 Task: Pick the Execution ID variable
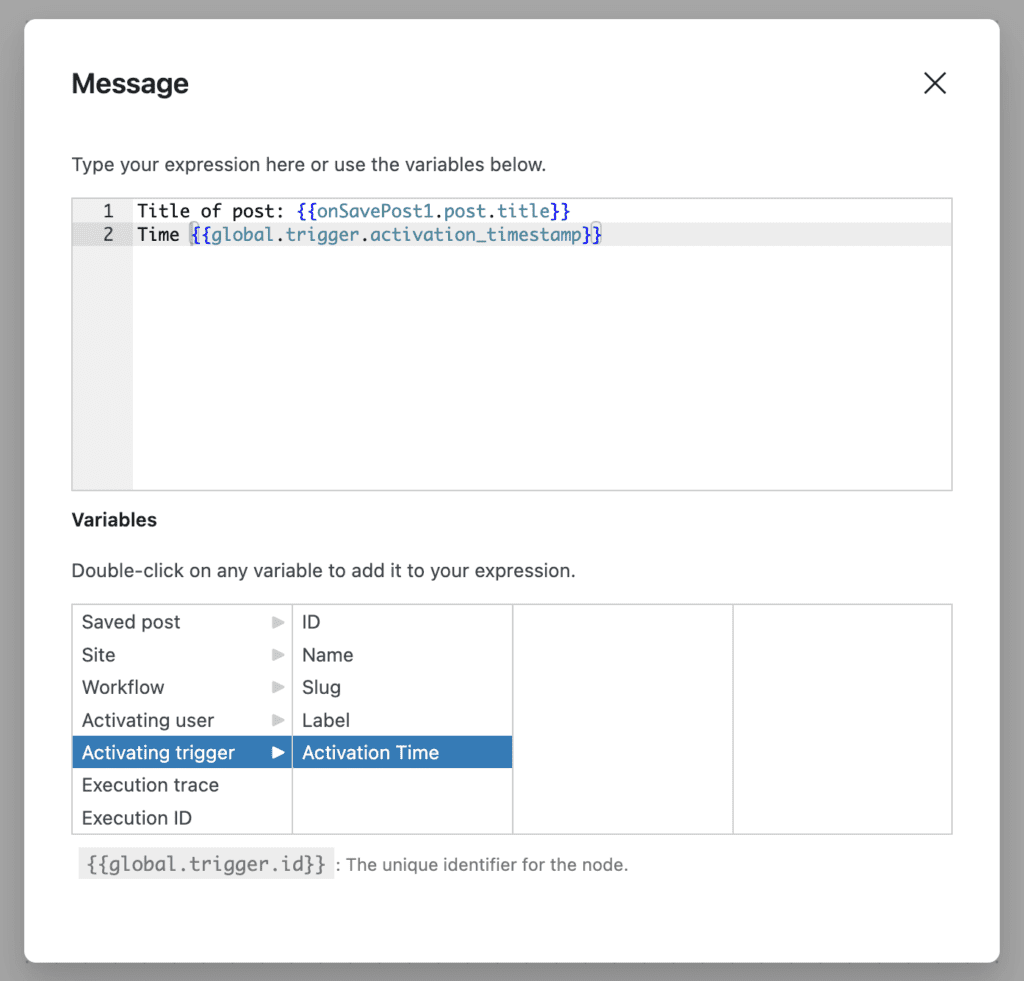pos(137,818)
